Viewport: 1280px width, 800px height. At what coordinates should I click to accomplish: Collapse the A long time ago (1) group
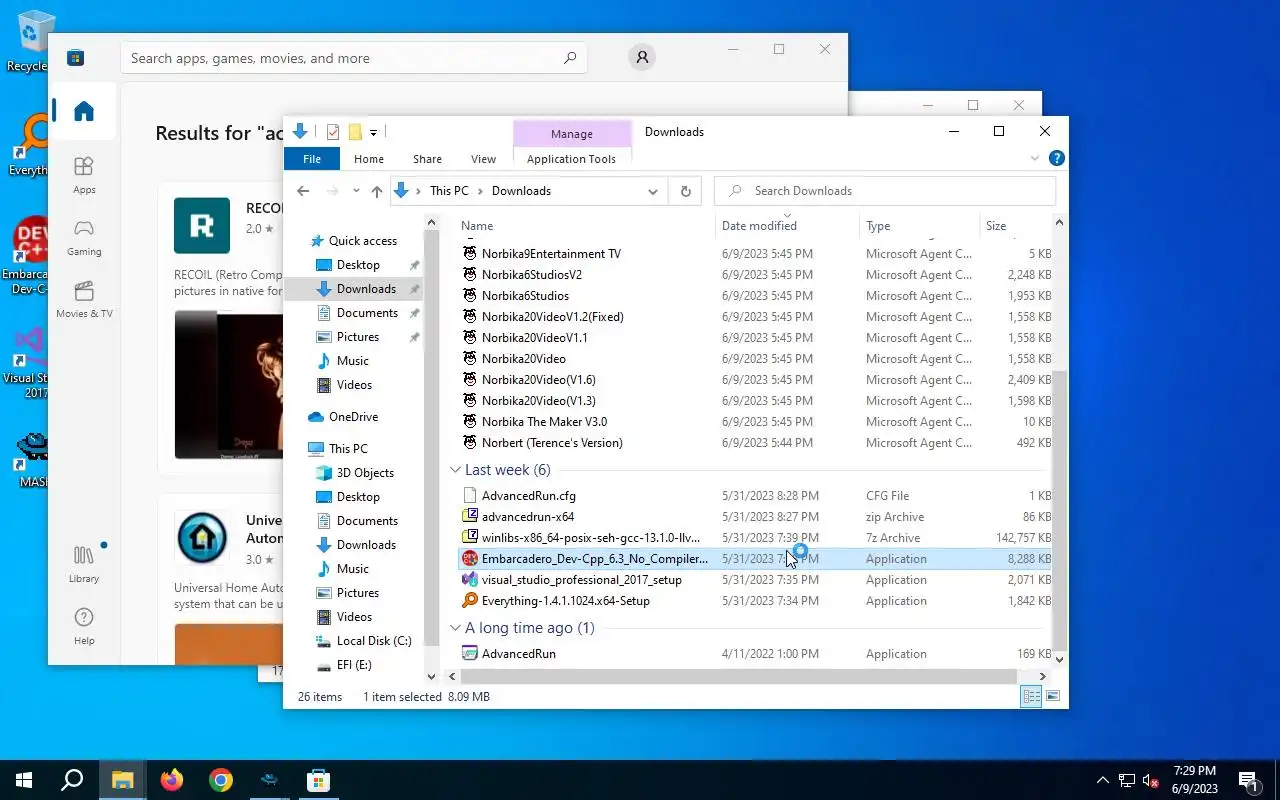pyautogui.click(x=455, y=628)
